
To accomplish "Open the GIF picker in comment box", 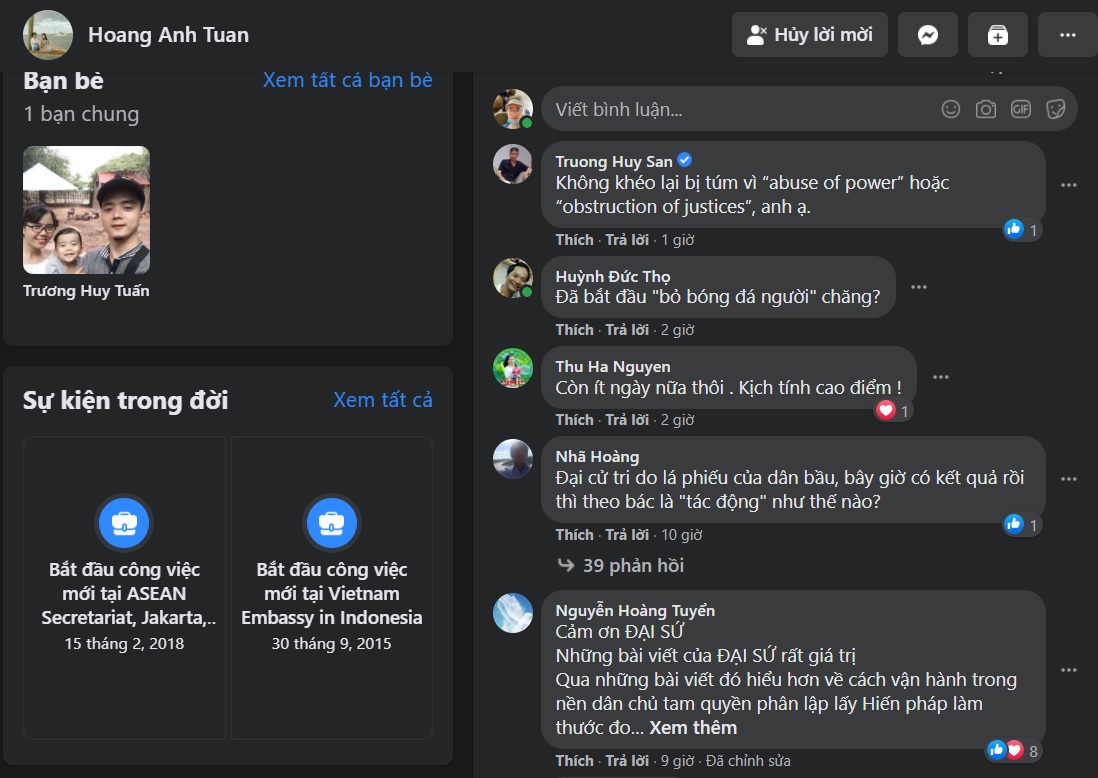I will [x=1020, y=109].
